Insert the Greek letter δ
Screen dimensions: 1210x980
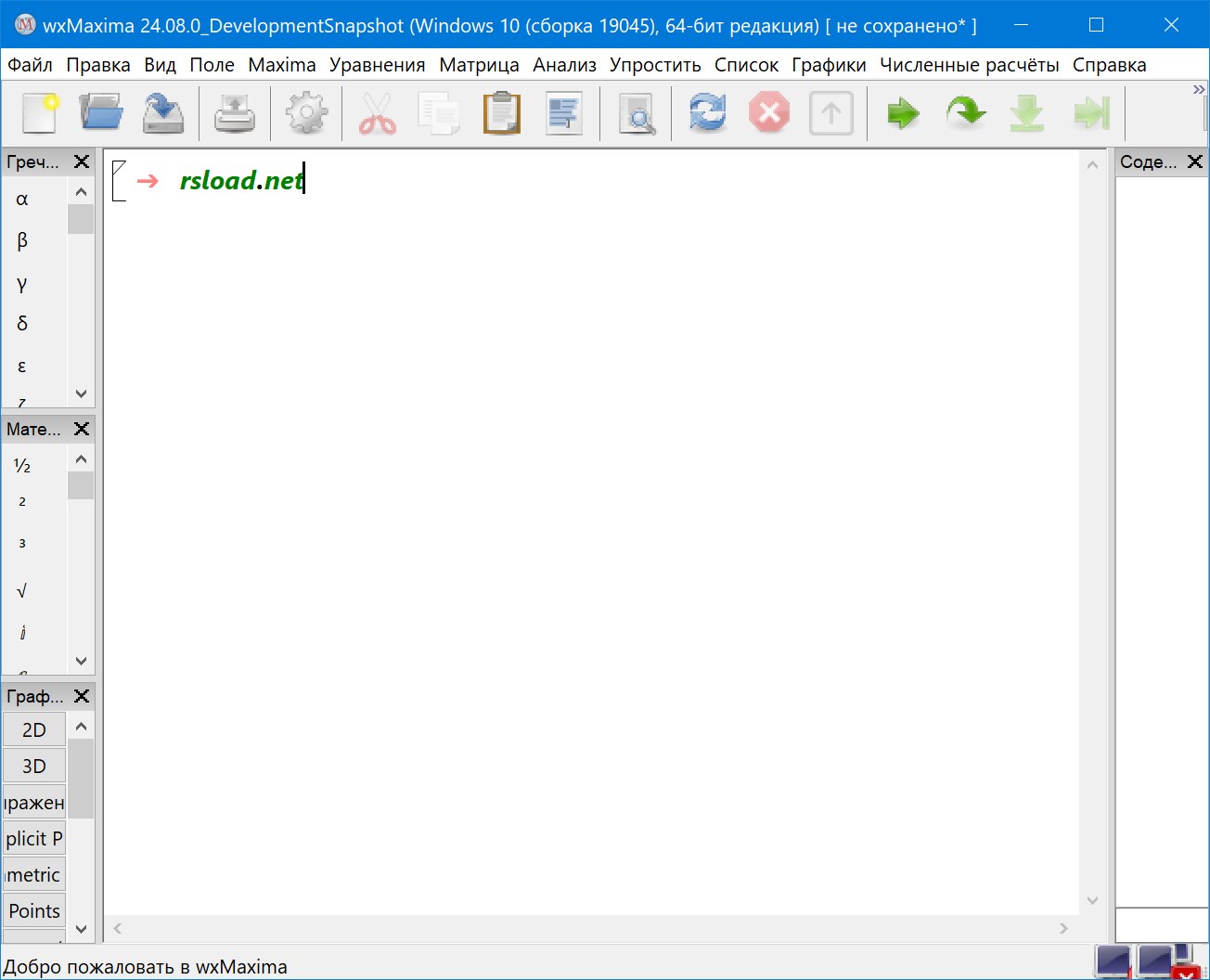(22, 324)
